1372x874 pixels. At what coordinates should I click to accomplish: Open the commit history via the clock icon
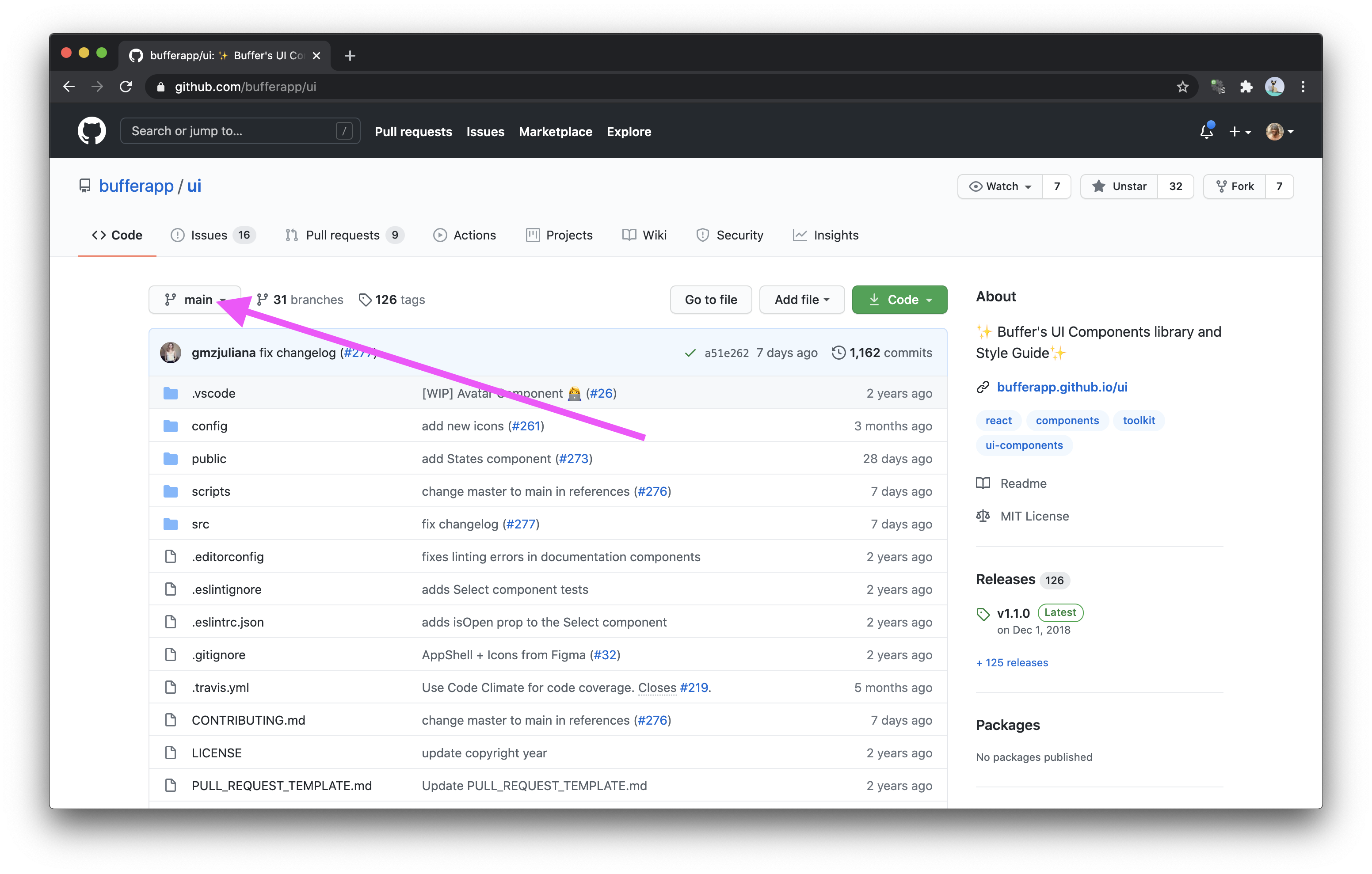coord(838,353)
